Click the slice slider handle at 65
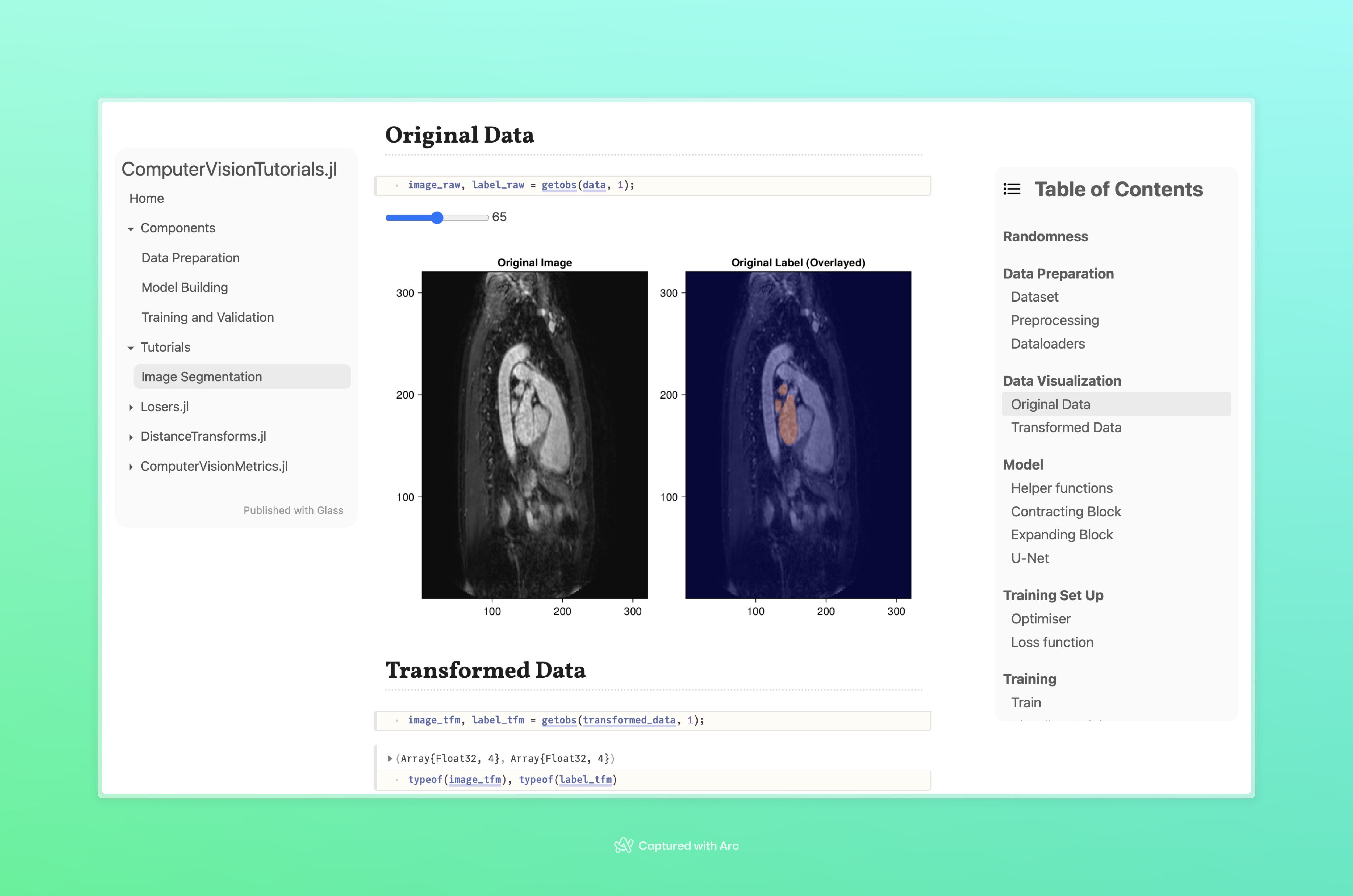The width and height of the screenshot is (1353, 896). (x=437, y=218)
